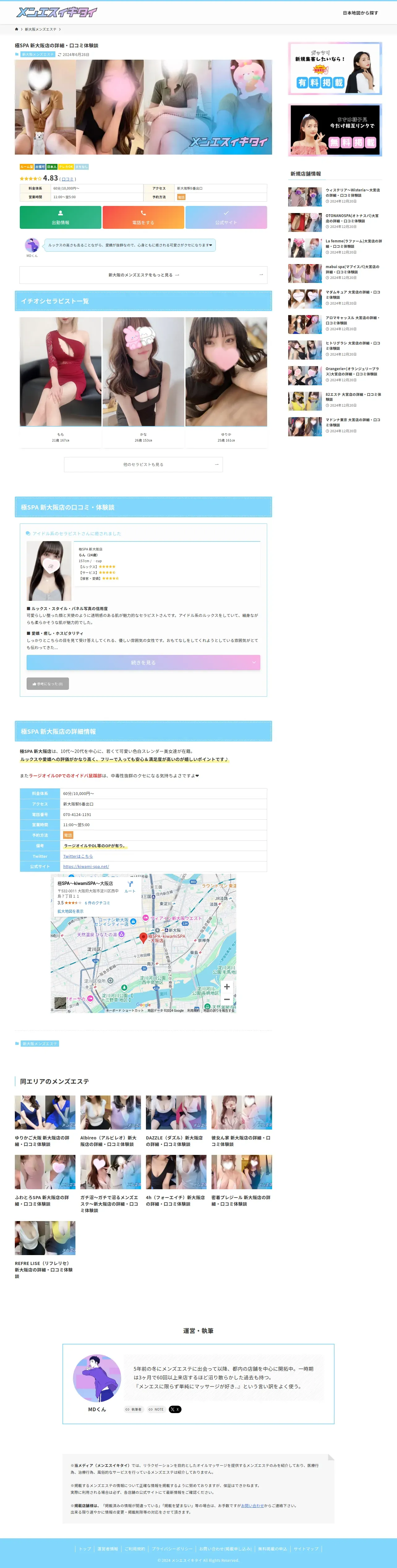
Task: Click the 口コミ link next to the rating
Action: tap(68, 179)
